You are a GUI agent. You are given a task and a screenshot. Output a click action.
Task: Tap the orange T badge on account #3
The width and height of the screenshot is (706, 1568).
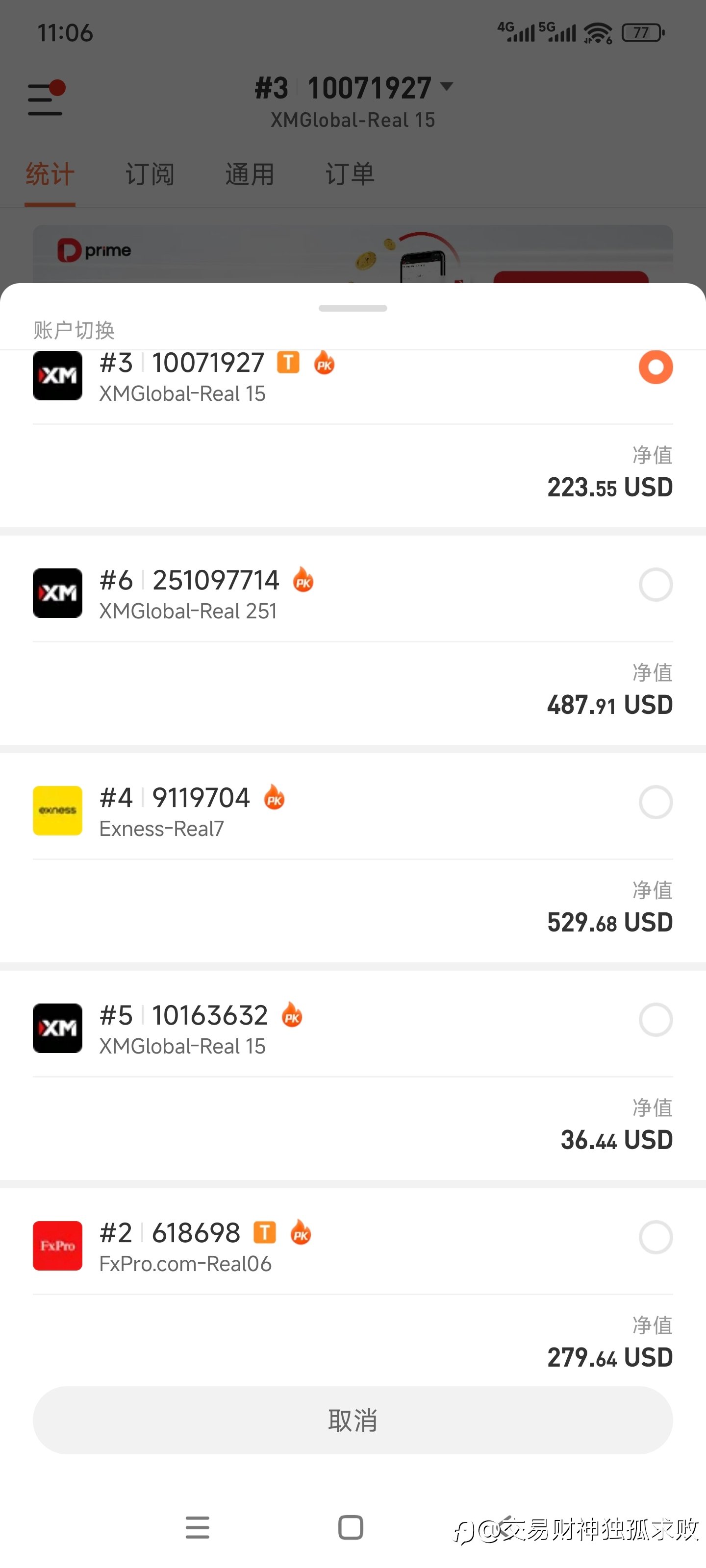pyautogui.click(x=288, y=363)
